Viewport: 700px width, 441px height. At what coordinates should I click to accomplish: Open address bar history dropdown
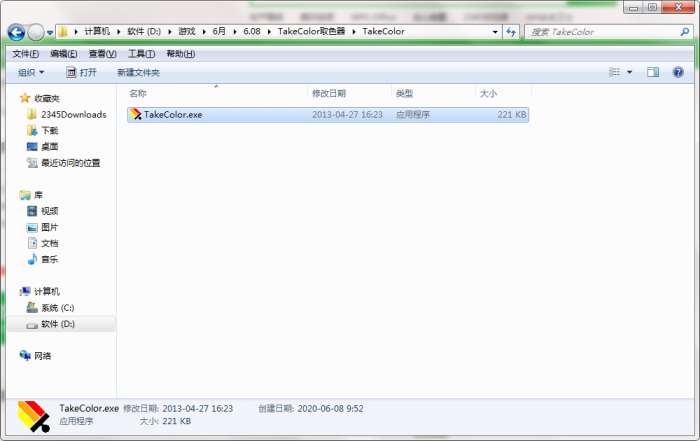click(495, 32)
